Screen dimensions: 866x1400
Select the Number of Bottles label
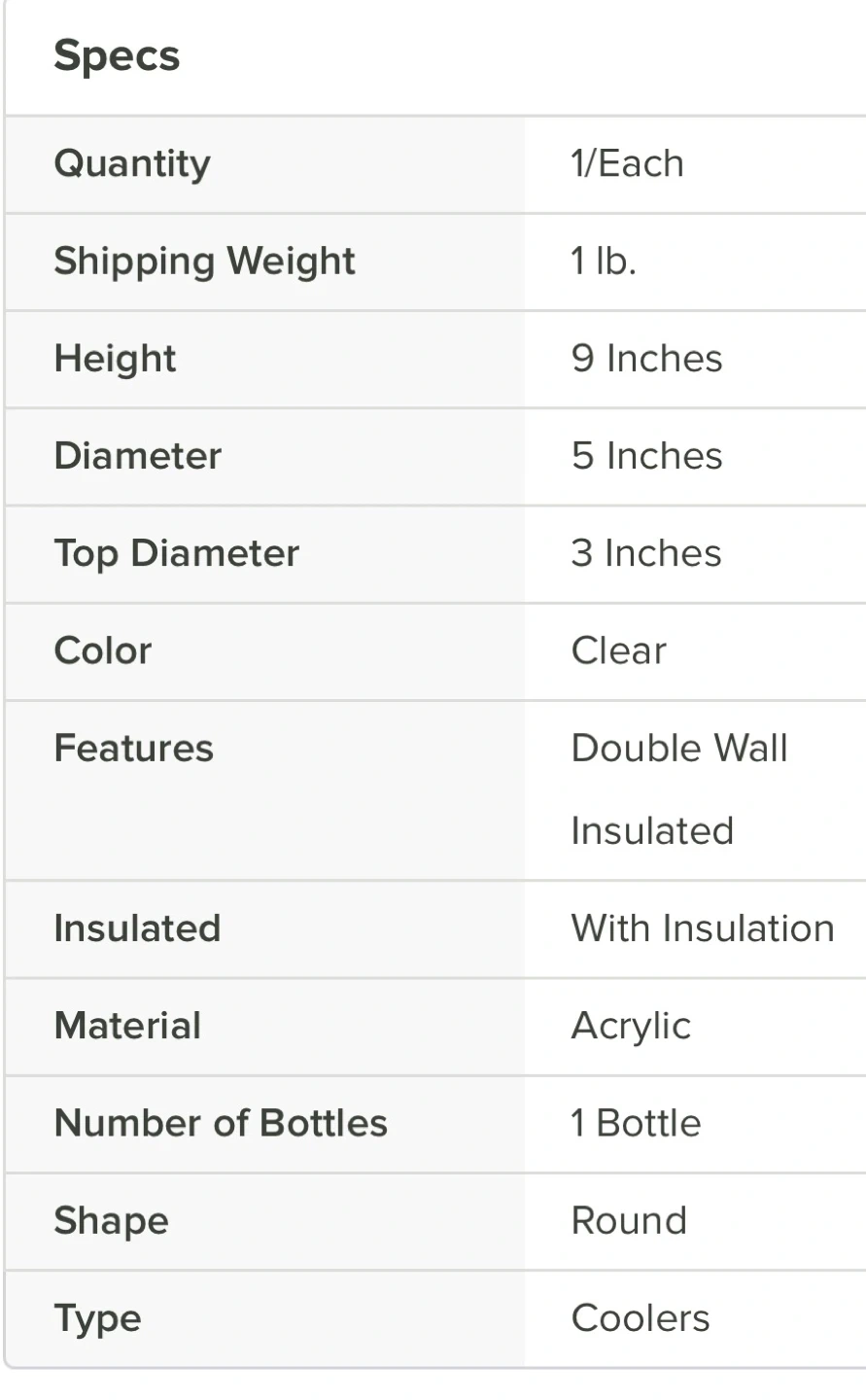pos(221,1123)
